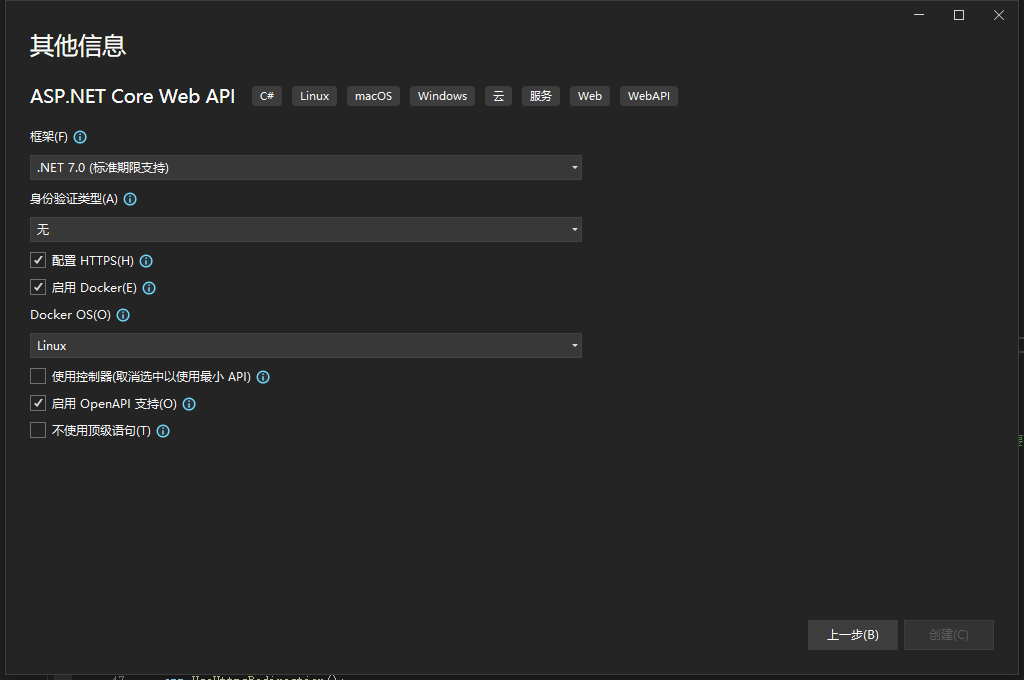Click the info icon next to 启用 Docker(E)
1024x680 pixels.
pos(149,288)
